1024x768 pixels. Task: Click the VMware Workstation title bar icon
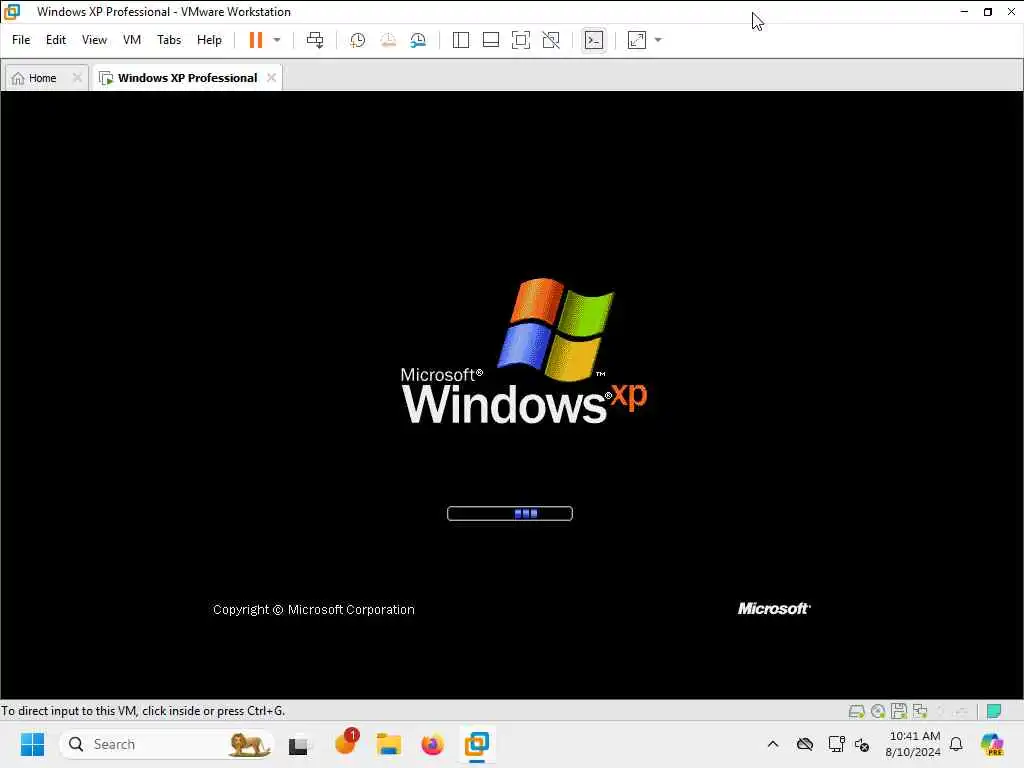pyautogui.click(x=12, y=12)
